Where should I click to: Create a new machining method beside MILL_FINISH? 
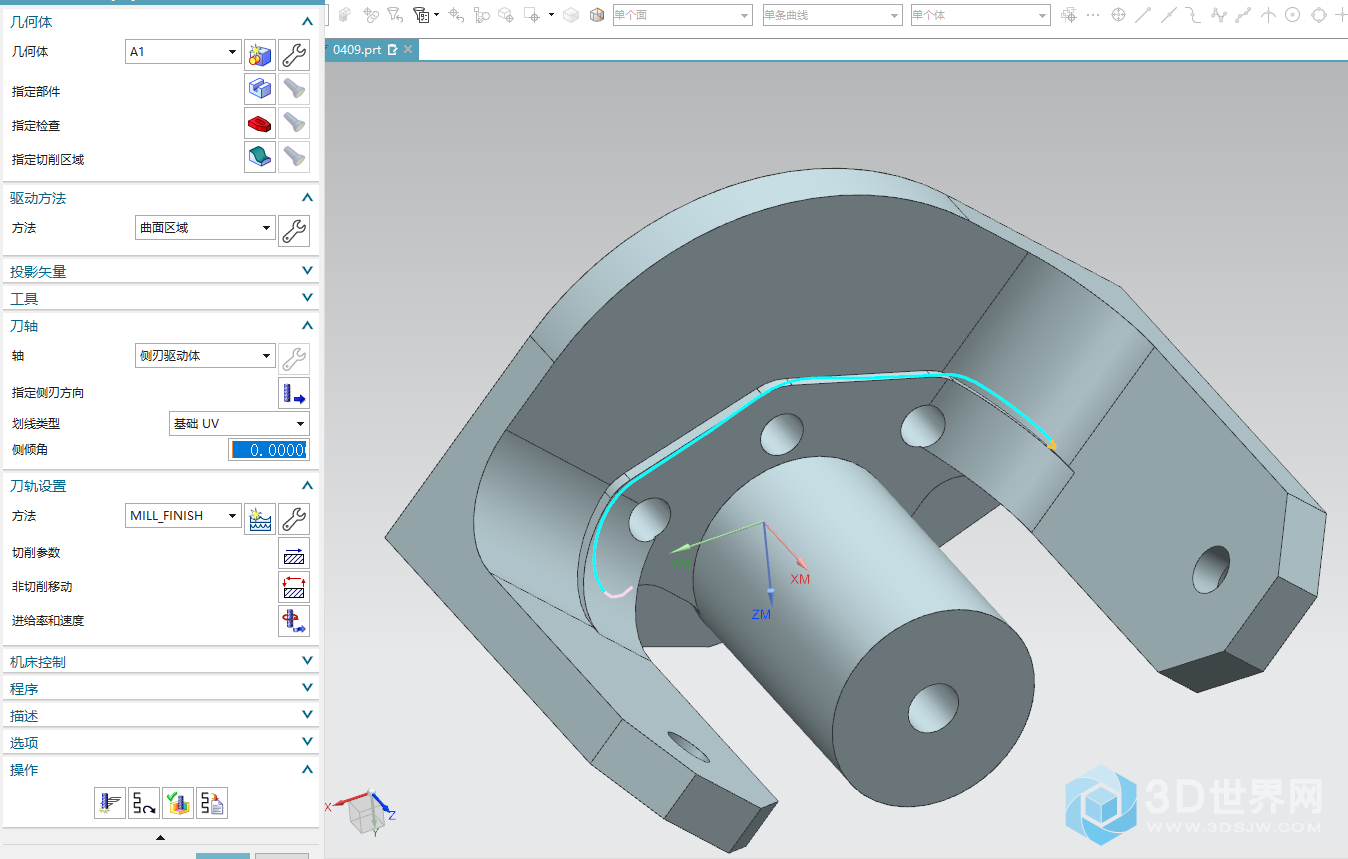[260, 519]
